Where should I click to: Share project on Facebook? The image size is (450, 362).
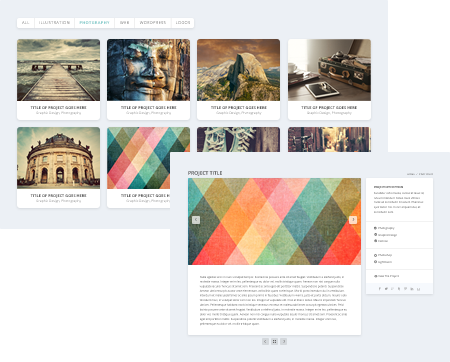pyautogui.click(x=380, y=289)
